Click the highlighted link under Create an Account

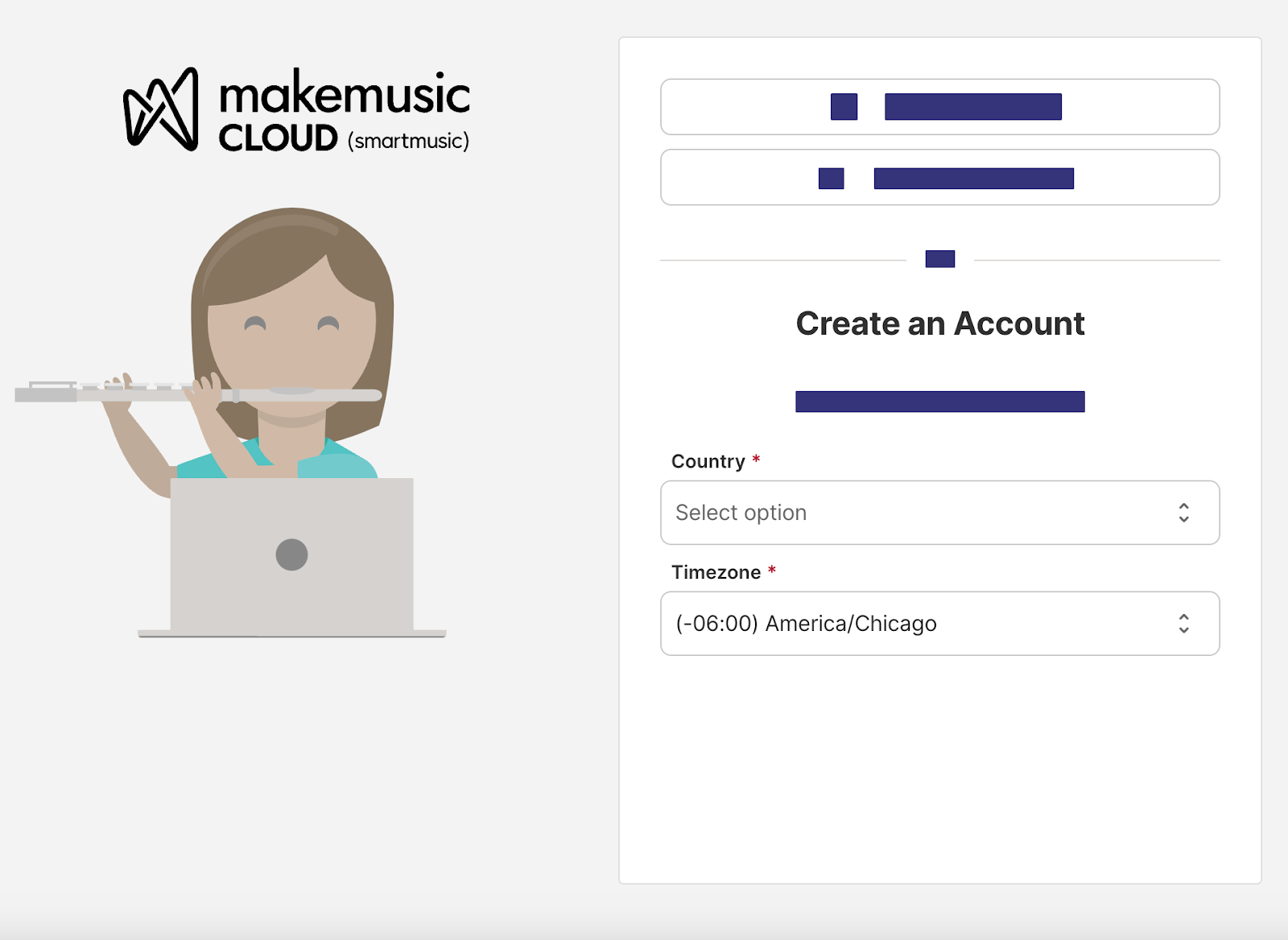939,401
